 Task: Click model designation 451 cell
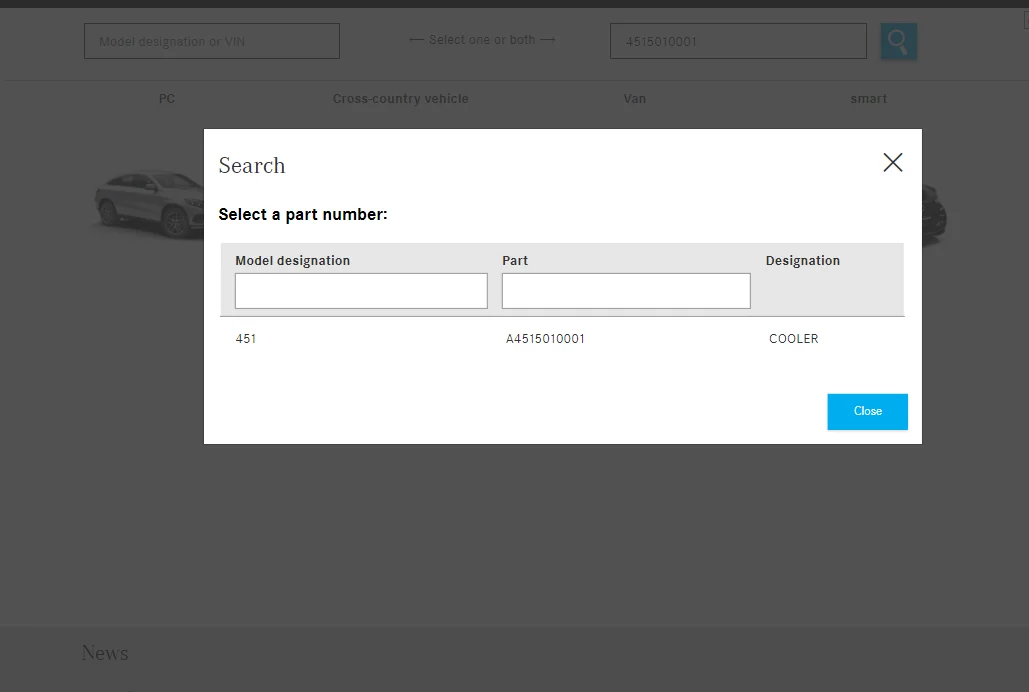(245, 339)
